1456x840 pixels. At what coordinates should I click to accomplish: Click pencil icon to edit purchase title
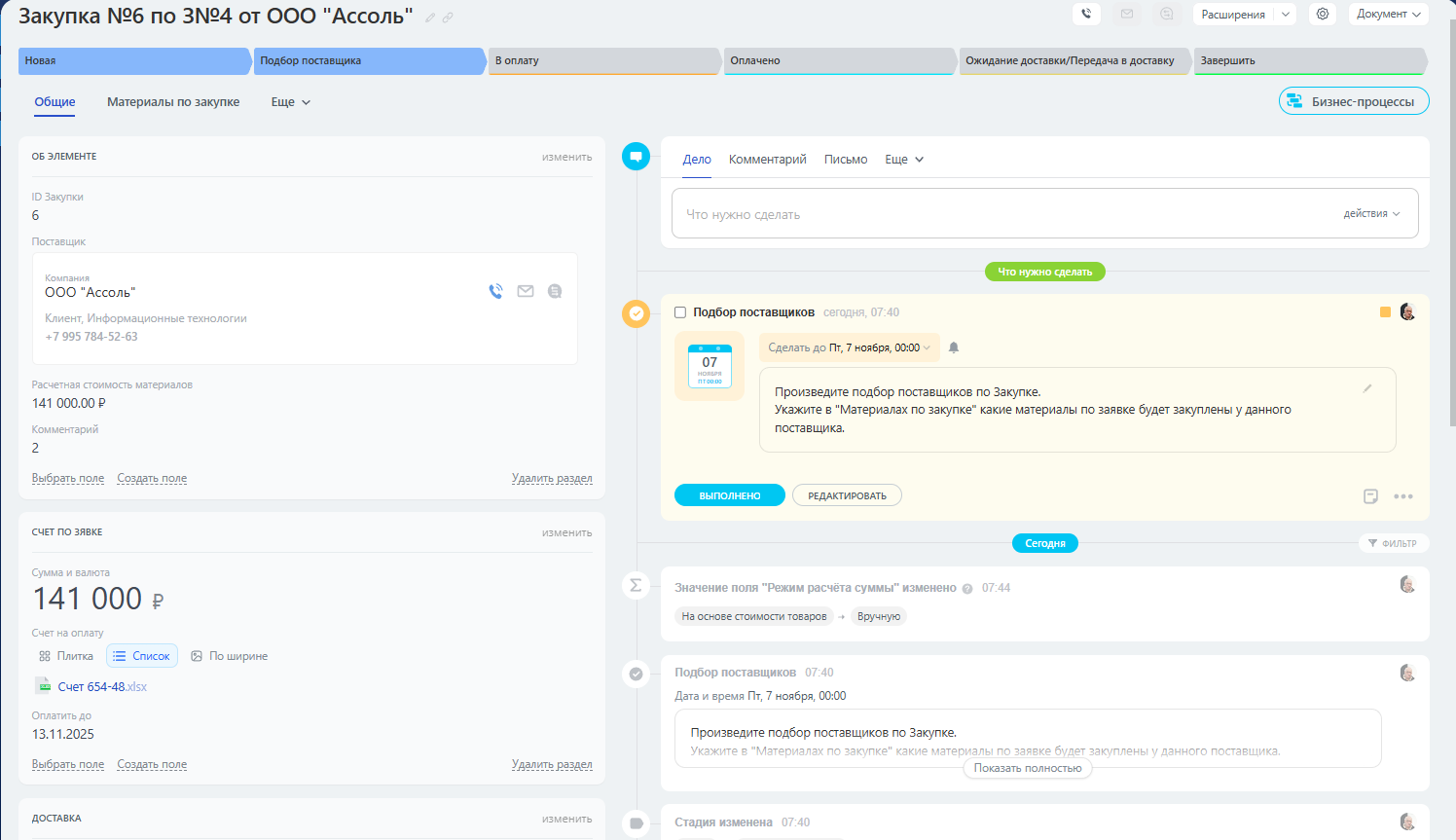pos(430,18)
